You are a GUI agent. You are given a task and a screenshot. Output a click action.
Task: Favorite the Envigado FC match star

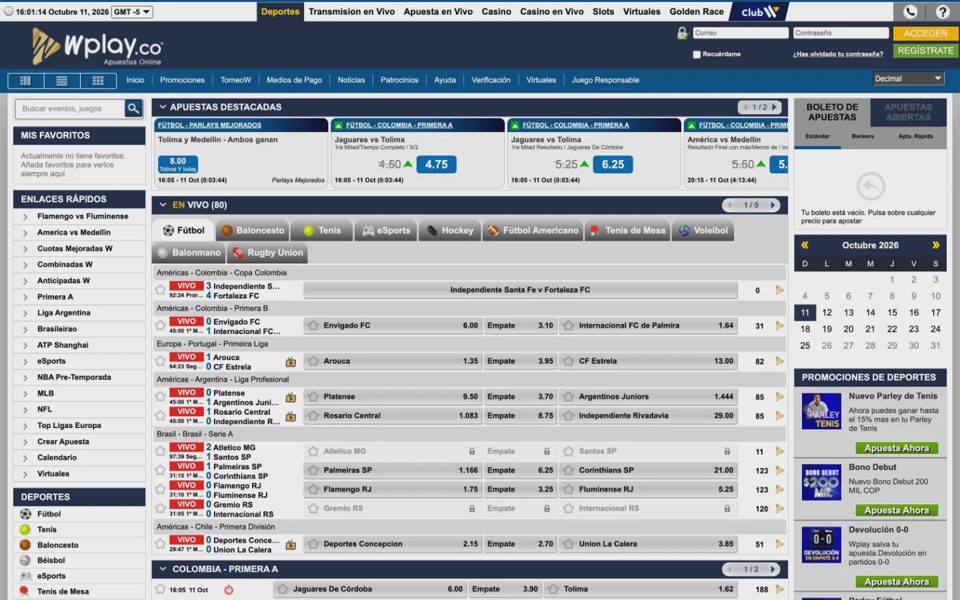pos(160,326)
